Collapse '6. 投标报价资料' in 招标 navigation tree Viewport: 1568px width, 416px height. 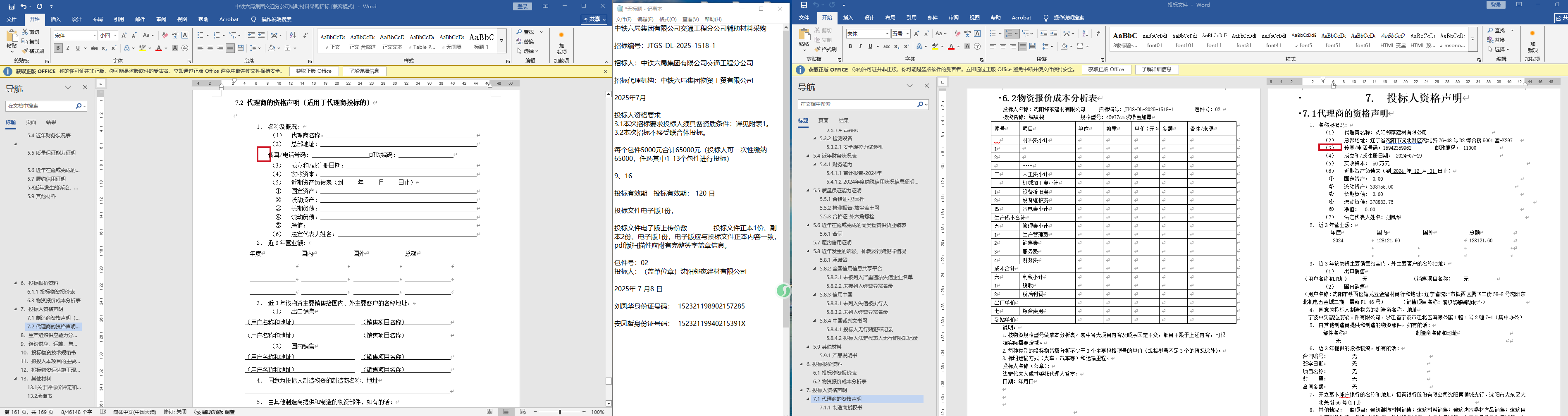(16, 283)
